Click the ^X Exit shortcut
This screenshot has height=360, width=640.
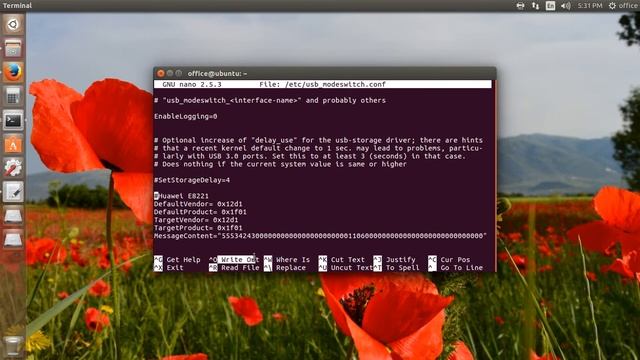coord(169,268)
